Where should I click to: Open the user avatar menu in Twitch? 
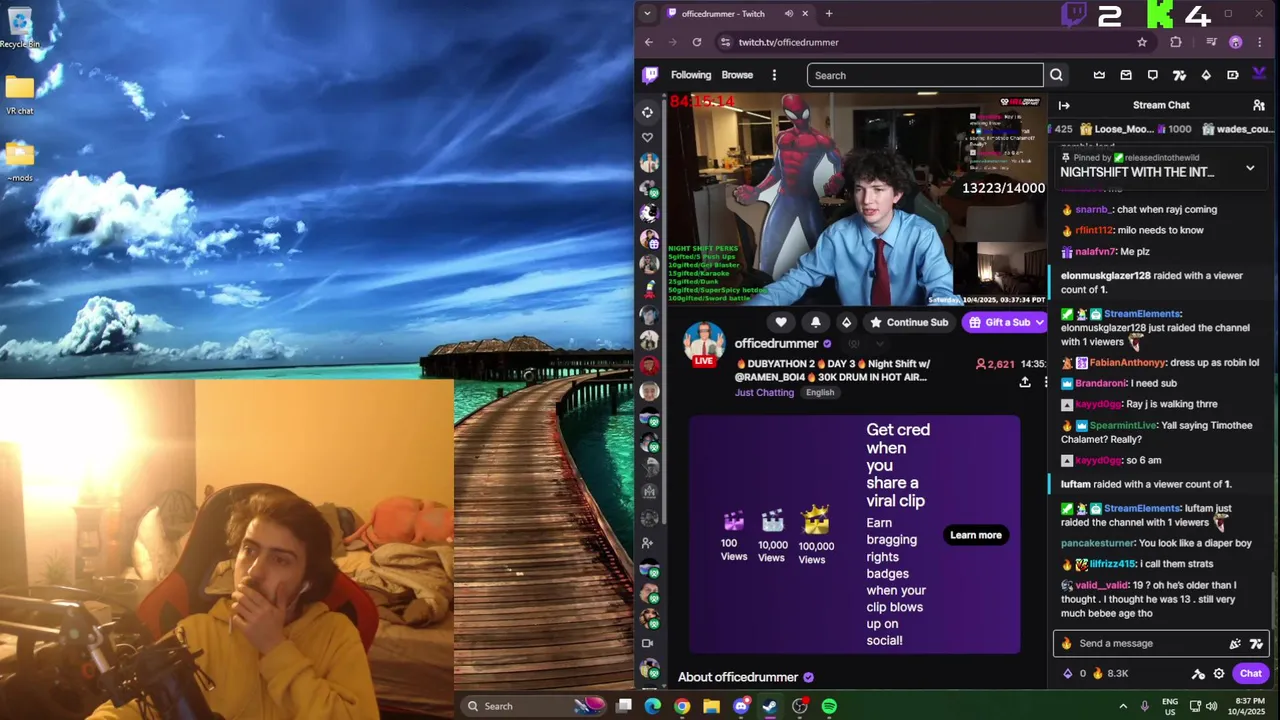tap(1260, 75)
